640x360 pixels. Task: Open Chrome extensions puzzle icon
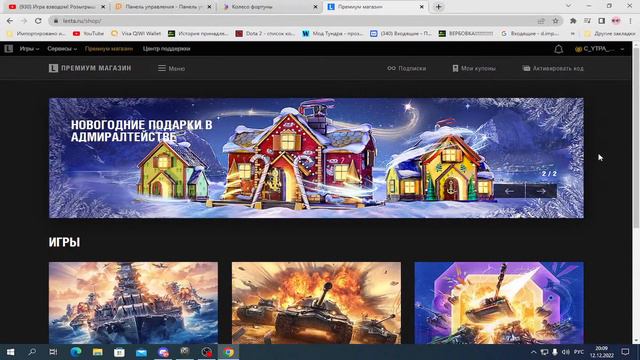point(573,21)
